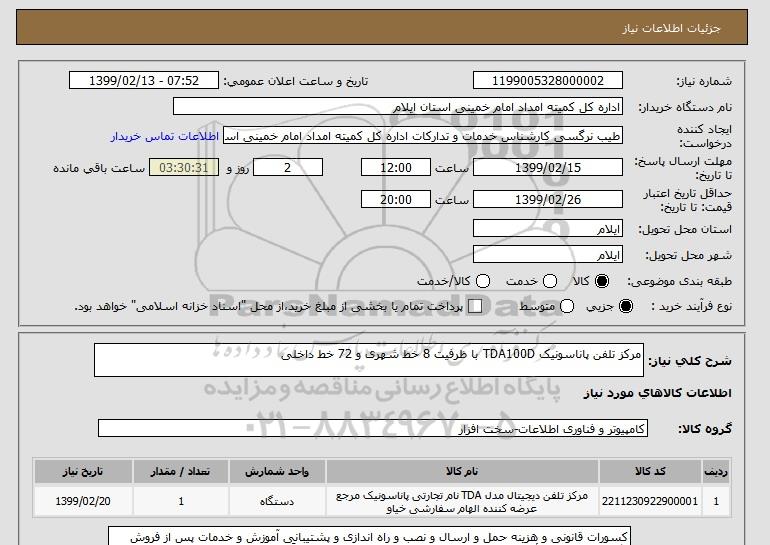The width and height of the screenshot is (770, 545).
Task: Click the unit cell دستگاه
Action: click(277, 501)
